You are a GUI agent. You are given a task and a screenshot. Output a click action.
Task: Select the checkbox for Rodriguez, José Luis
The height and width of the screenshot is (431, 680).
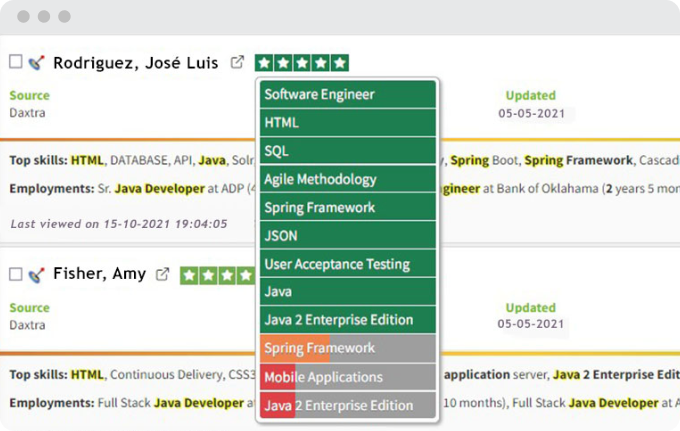(15, 62)
